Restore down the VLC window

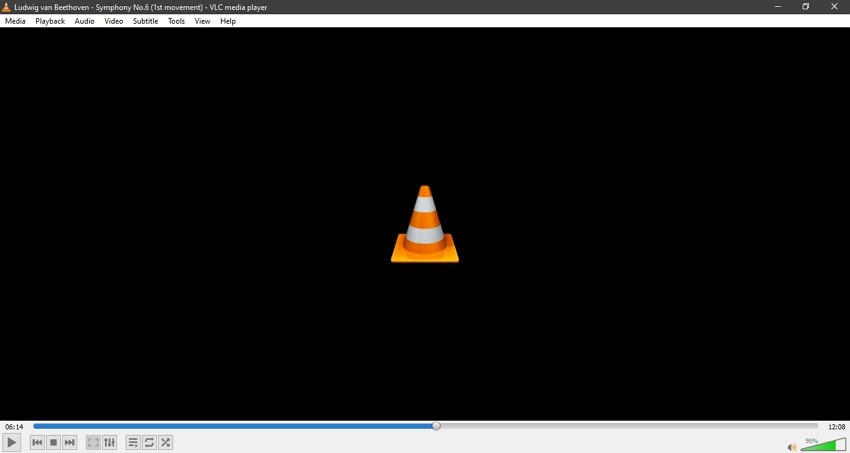click(x=806, y=7)
